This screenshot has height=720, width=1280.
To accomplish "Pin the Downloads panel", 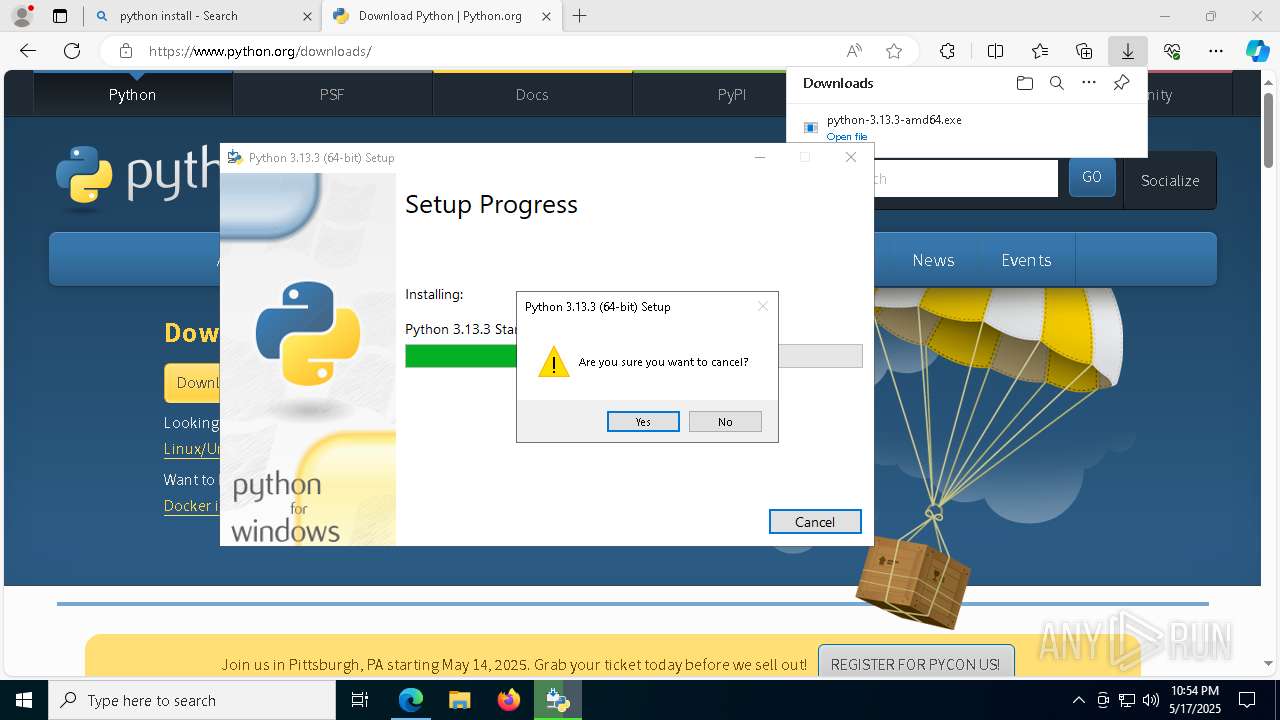I will pyautogui.click(x=1121, y=83).
